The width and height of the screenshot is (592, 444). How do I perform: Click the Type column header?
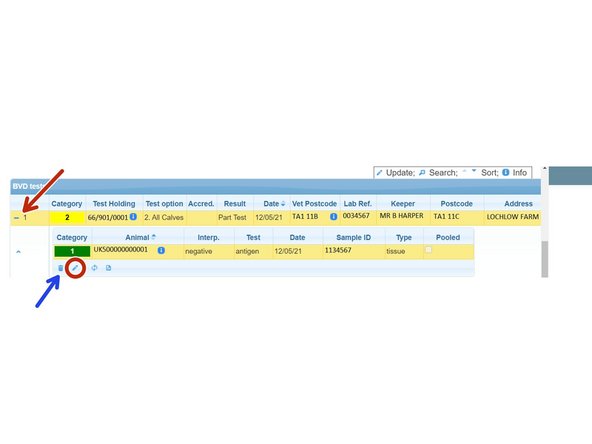pos(404,237)
